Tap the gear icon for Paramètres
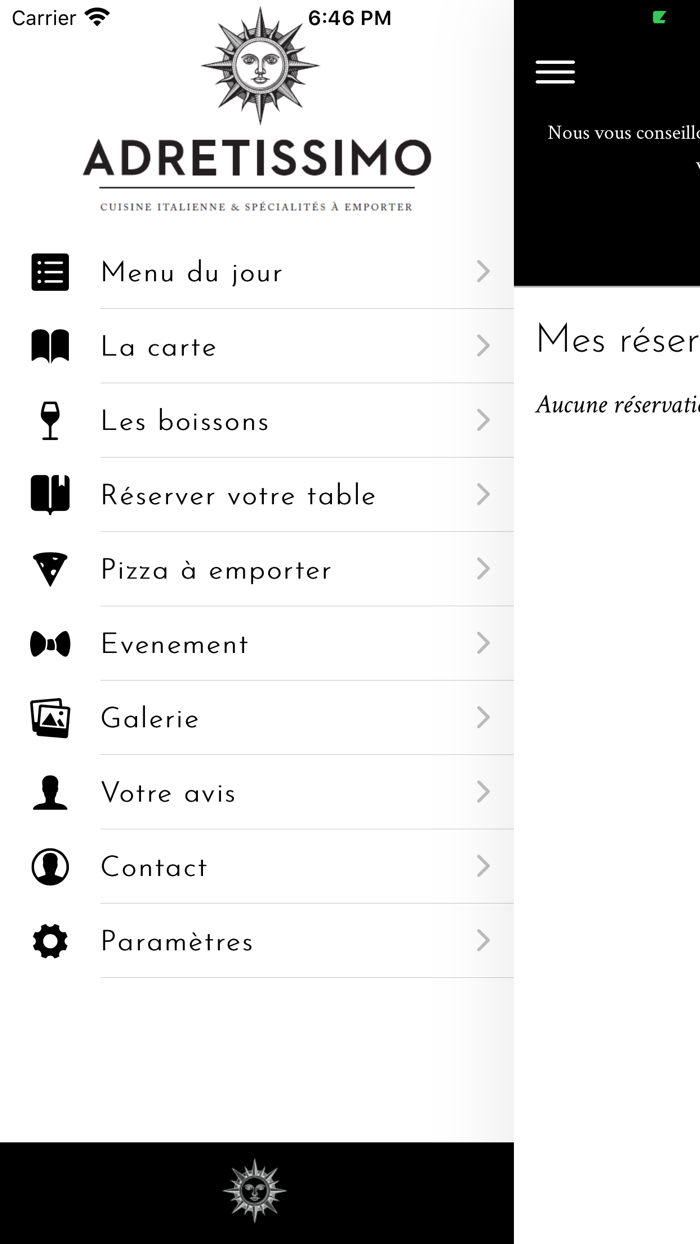The image size is (700, 1244). 50,941
